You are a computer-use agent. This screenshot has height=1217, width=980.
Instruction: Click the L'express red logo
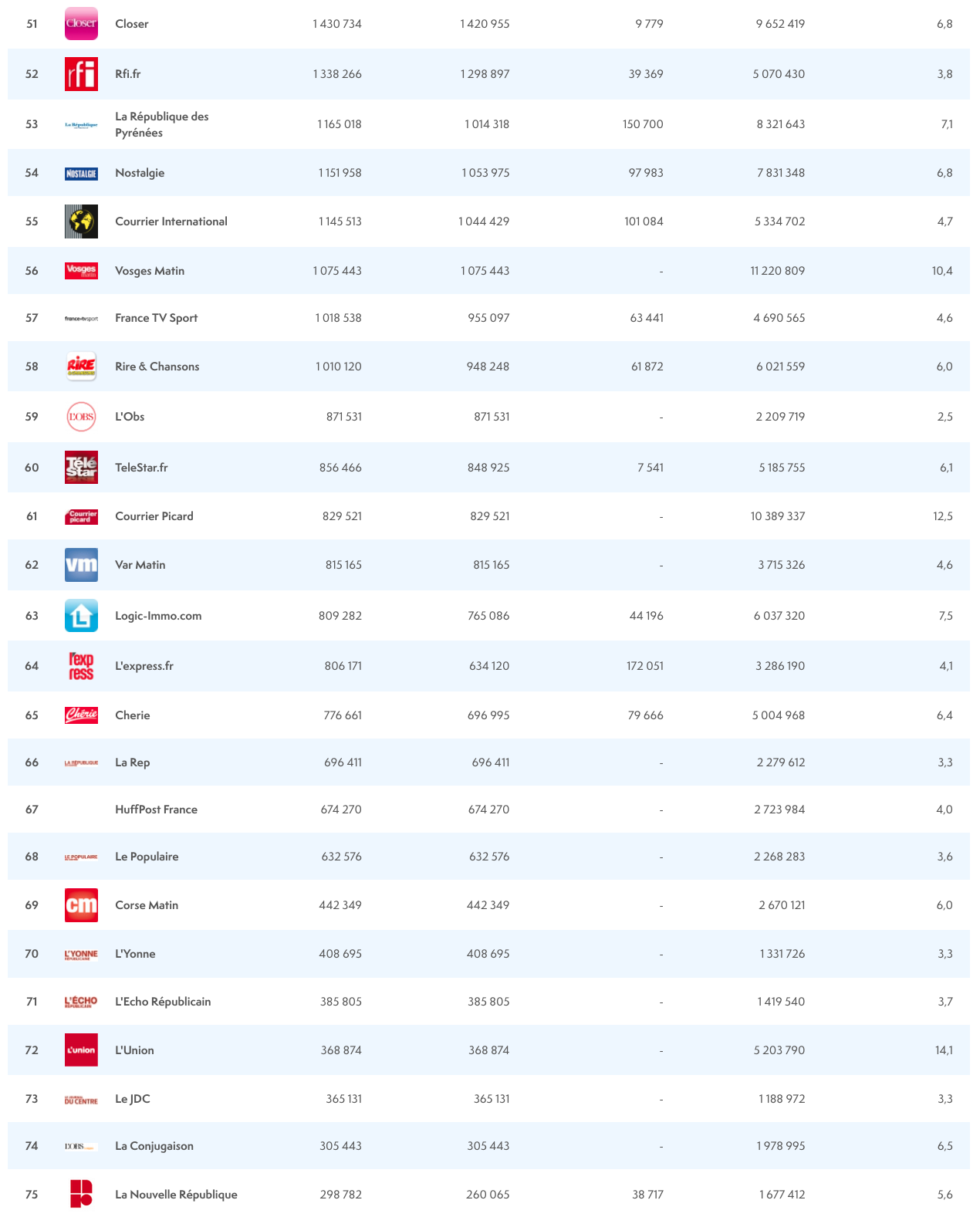81,666
